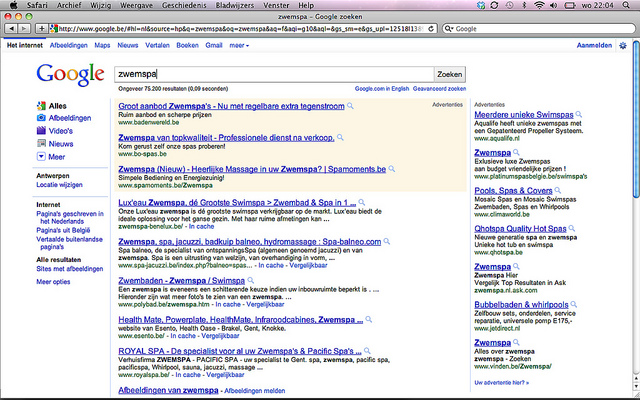Preview the bo-spas.be ad with magnifier icon
The image size is (640, 400).
point(340,138)
